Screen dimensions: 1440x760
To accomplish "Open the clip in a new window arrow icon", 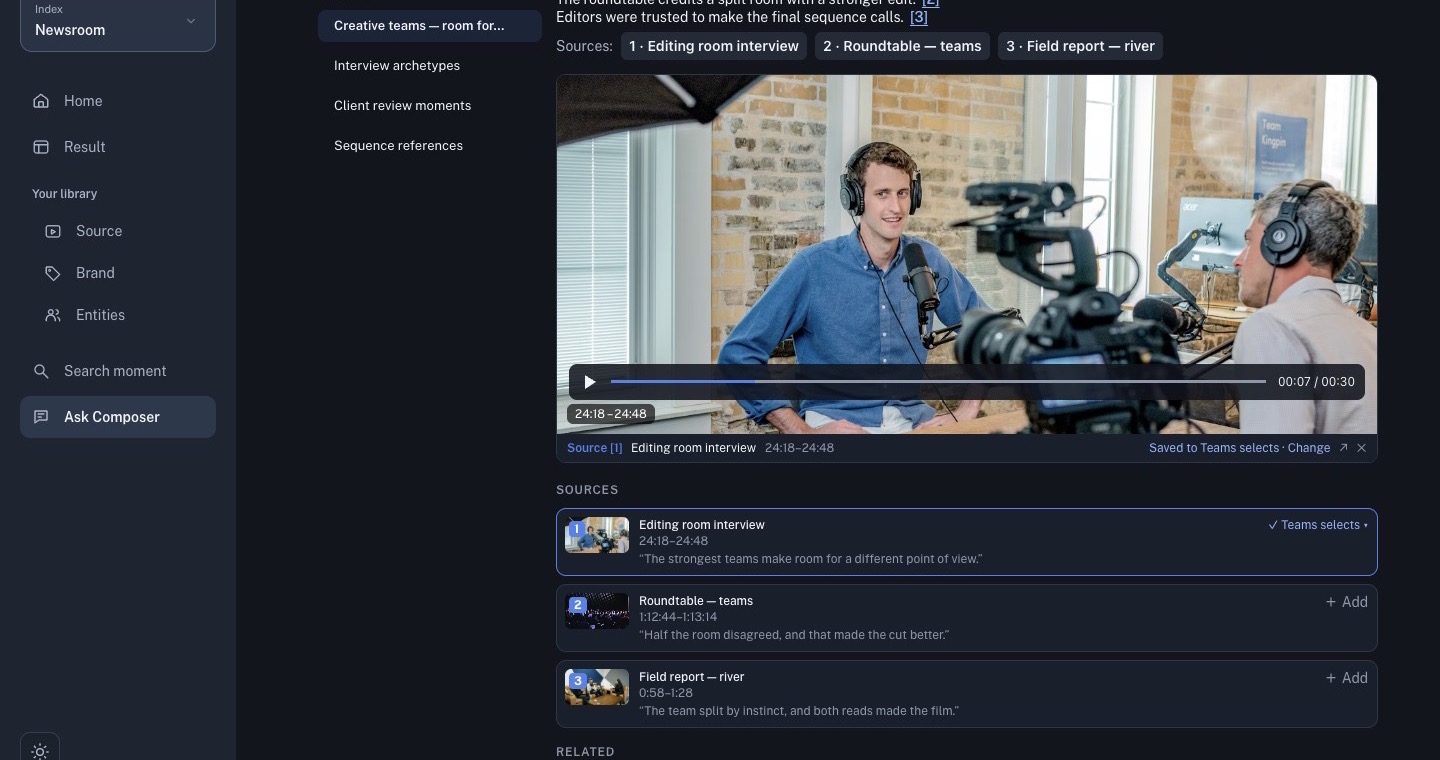I will [x=1343, y=448].
